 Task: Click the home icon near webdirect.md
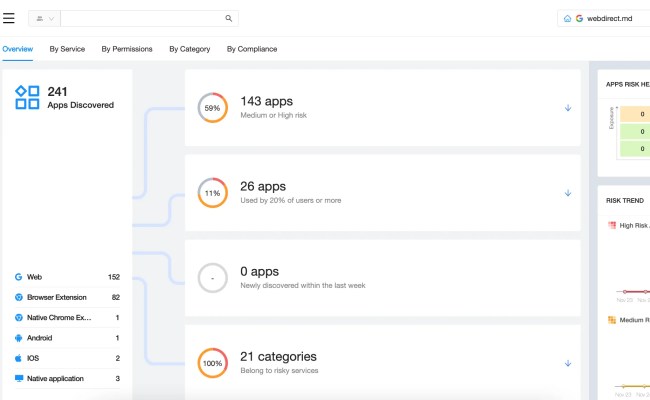pos(567,19)
